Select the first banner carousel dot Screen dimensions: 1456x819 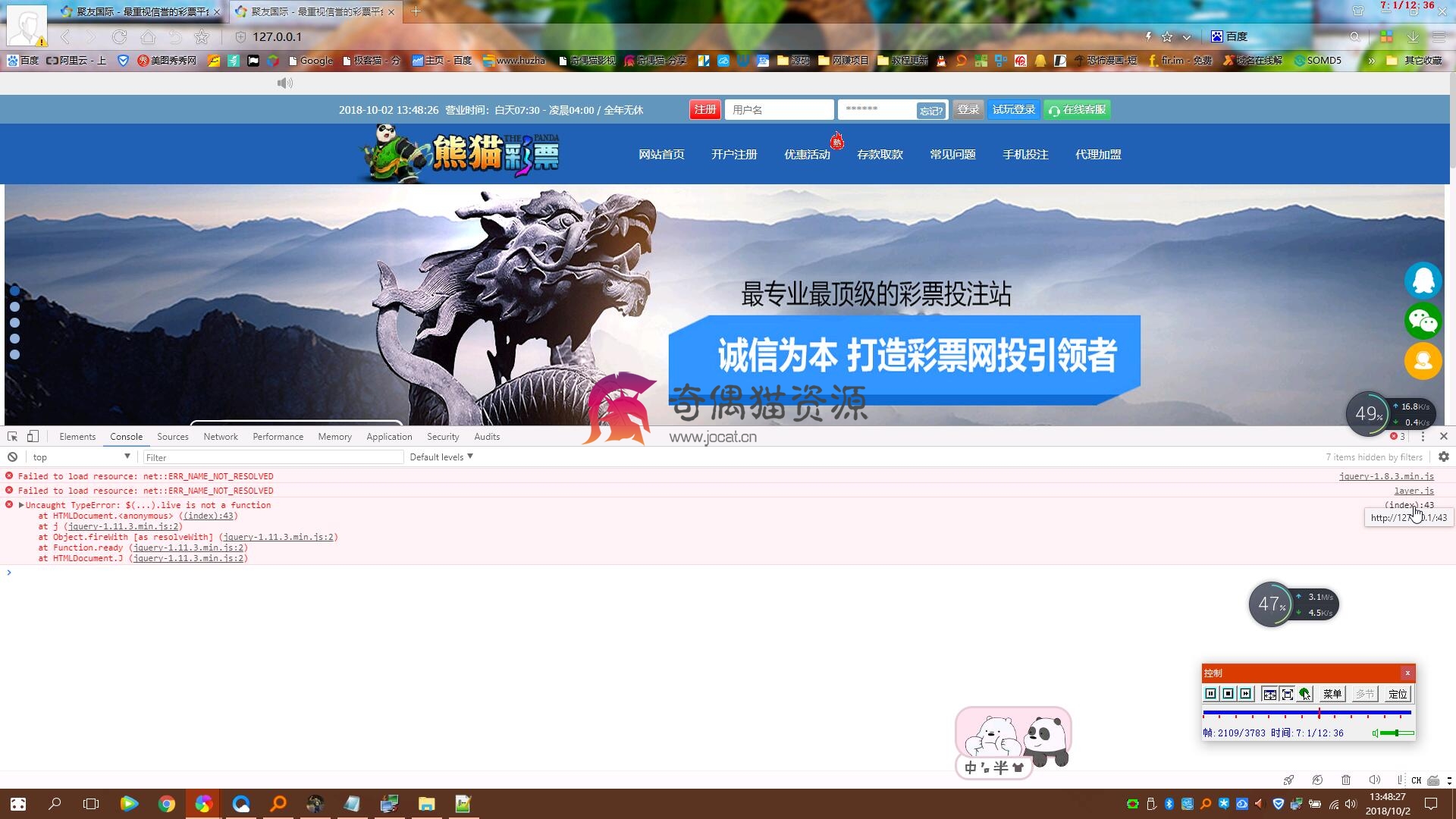coord(14,290)
